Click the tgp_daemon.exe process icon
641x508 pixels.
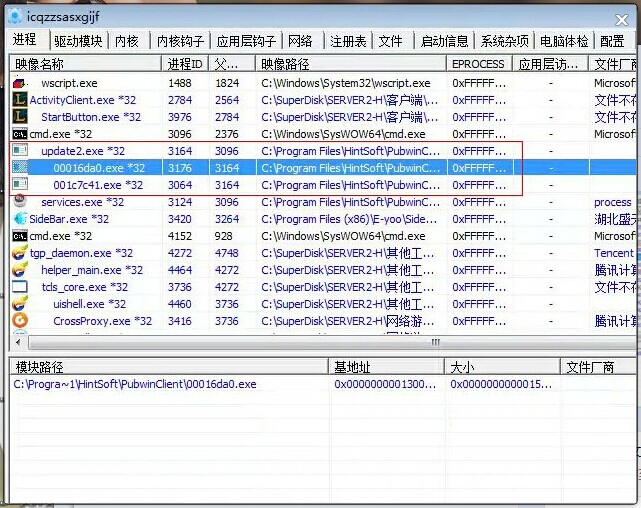[19, 253]
